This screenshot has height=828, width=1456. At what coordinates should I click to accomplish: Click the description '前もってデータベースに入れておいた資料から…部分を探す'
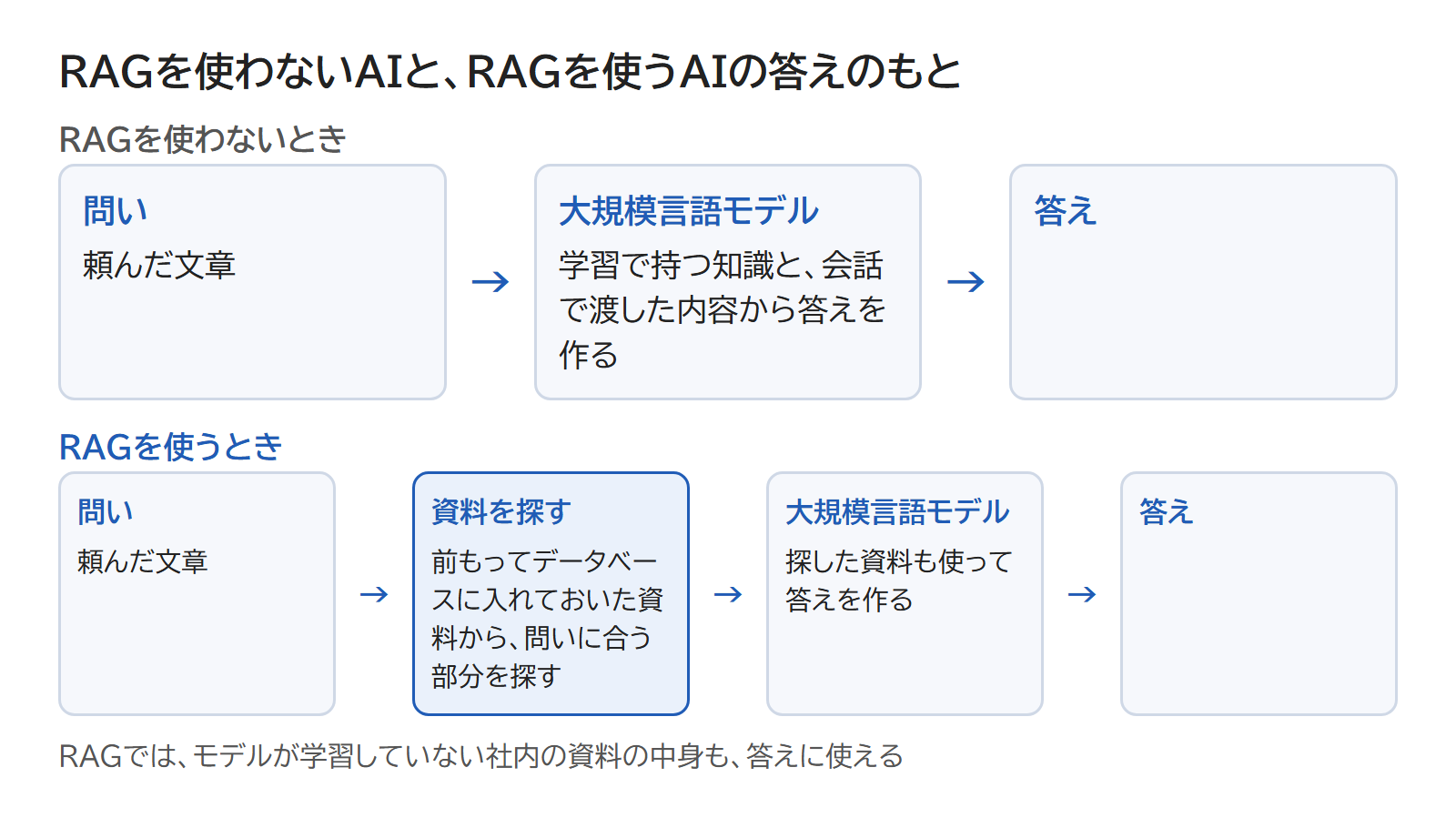click(548, 619)
